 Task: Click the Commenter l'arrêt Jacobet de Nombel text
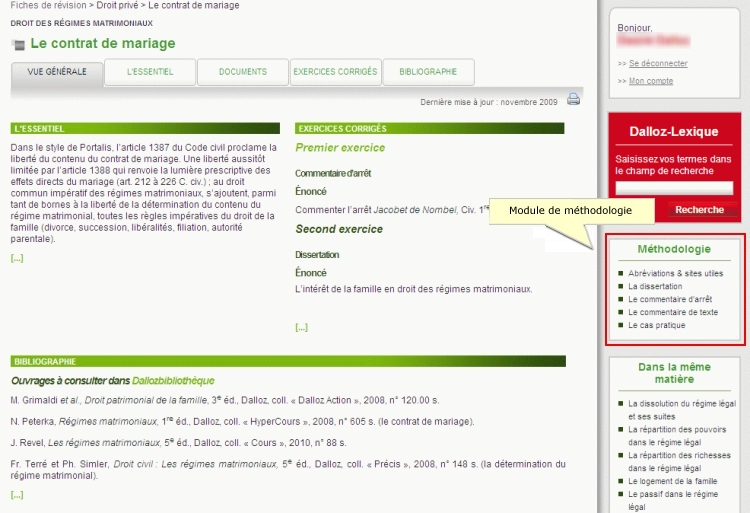tap(392, 210)
